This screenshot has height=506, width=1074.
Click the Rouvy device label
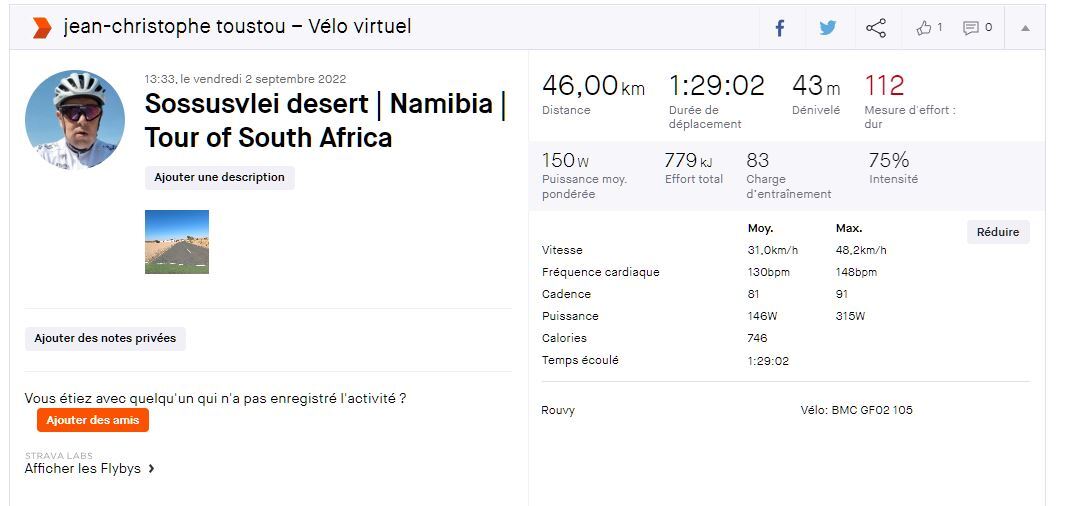click(x=558, y=410)
